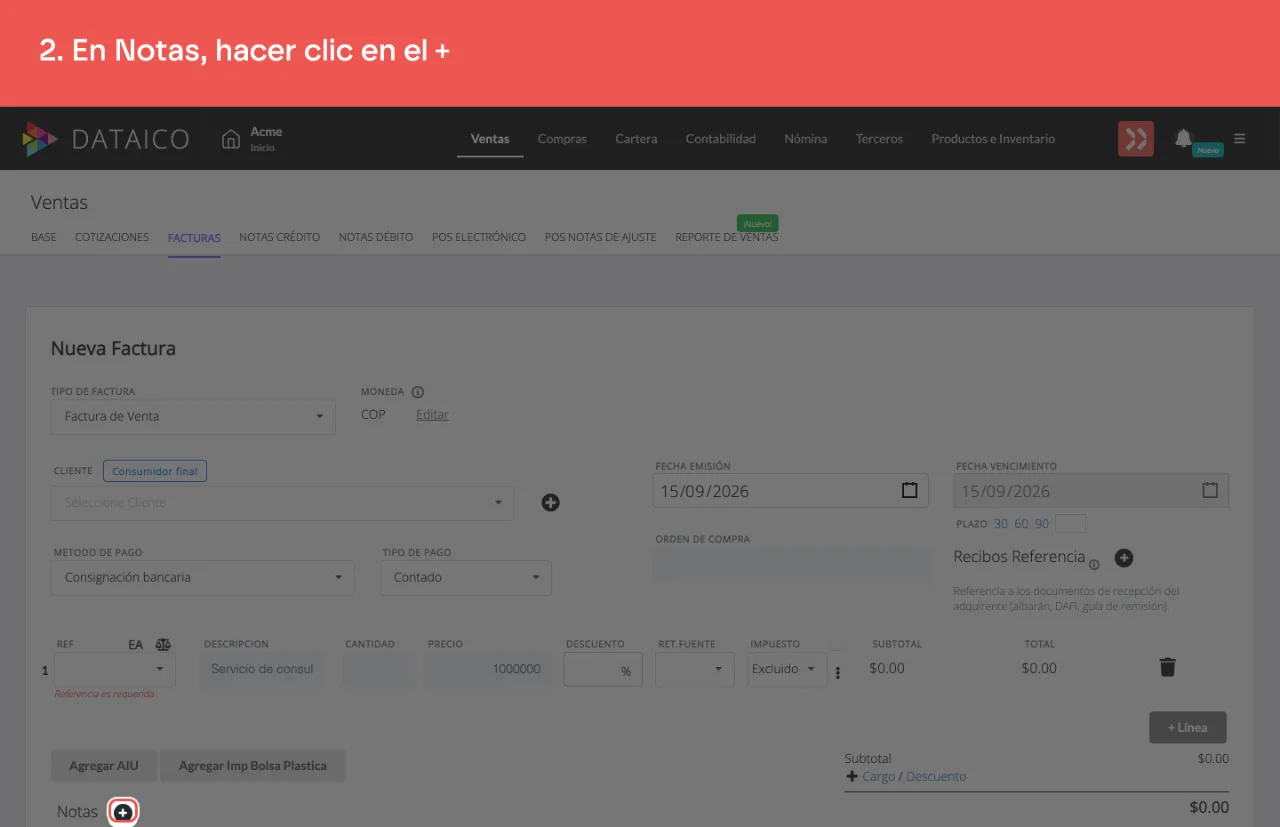Open Productos e Inventario menu
The height and width of the screenshot is (827, 1280).
[993, 139]
